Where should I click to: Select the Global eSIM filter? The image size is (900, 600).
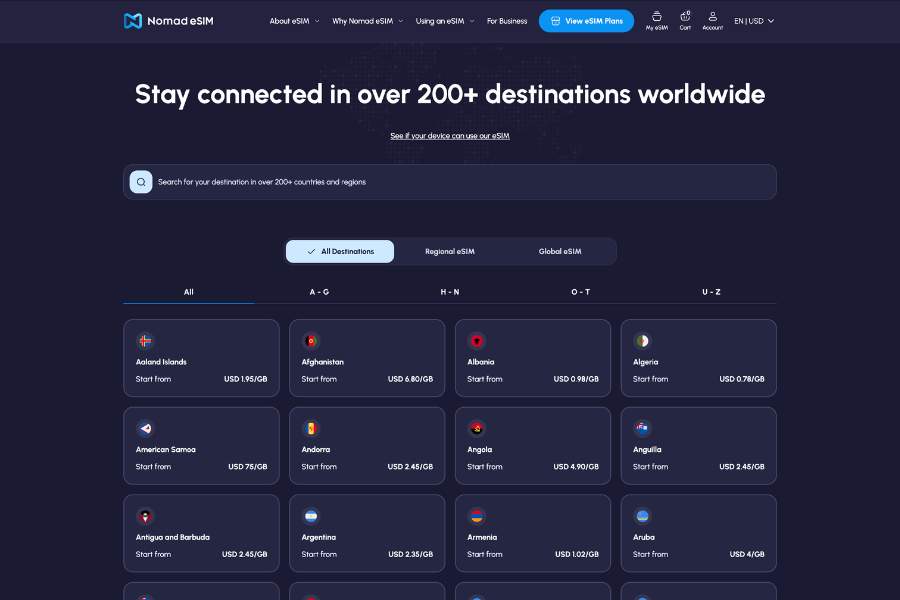pos(560,251)
